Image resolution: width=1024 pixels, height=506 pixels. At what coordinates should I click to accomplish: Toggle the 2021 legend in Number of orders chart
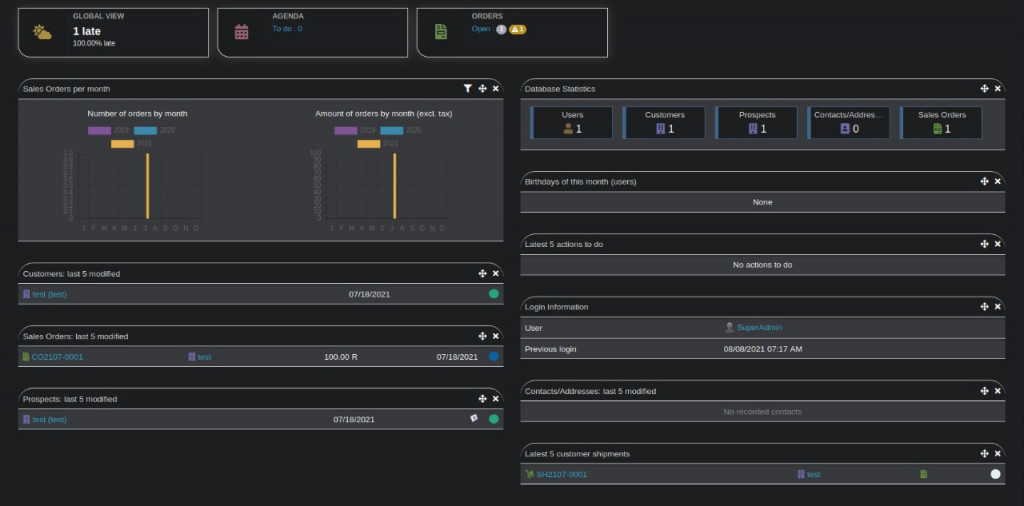pyautogui.click(x=122, y=144)
